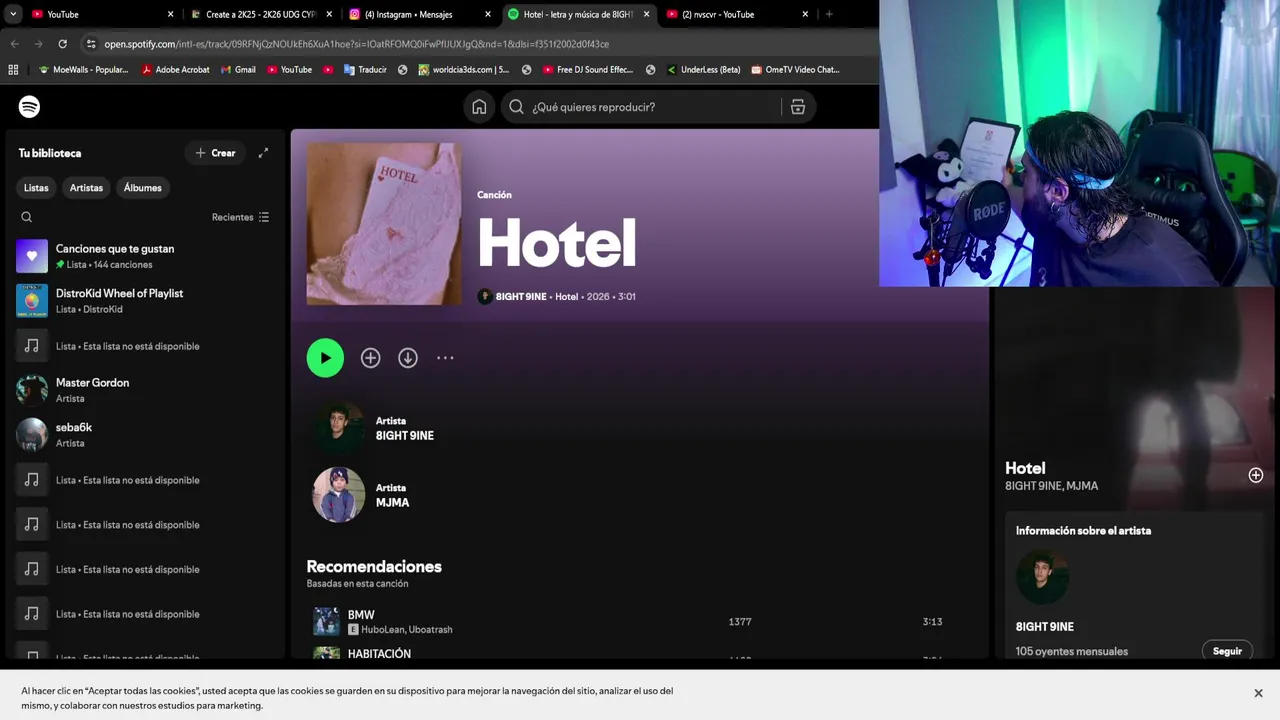Open a new browser tab with the plus button
The width and height of the screenshot is (1280, 720).
(829, 14)
